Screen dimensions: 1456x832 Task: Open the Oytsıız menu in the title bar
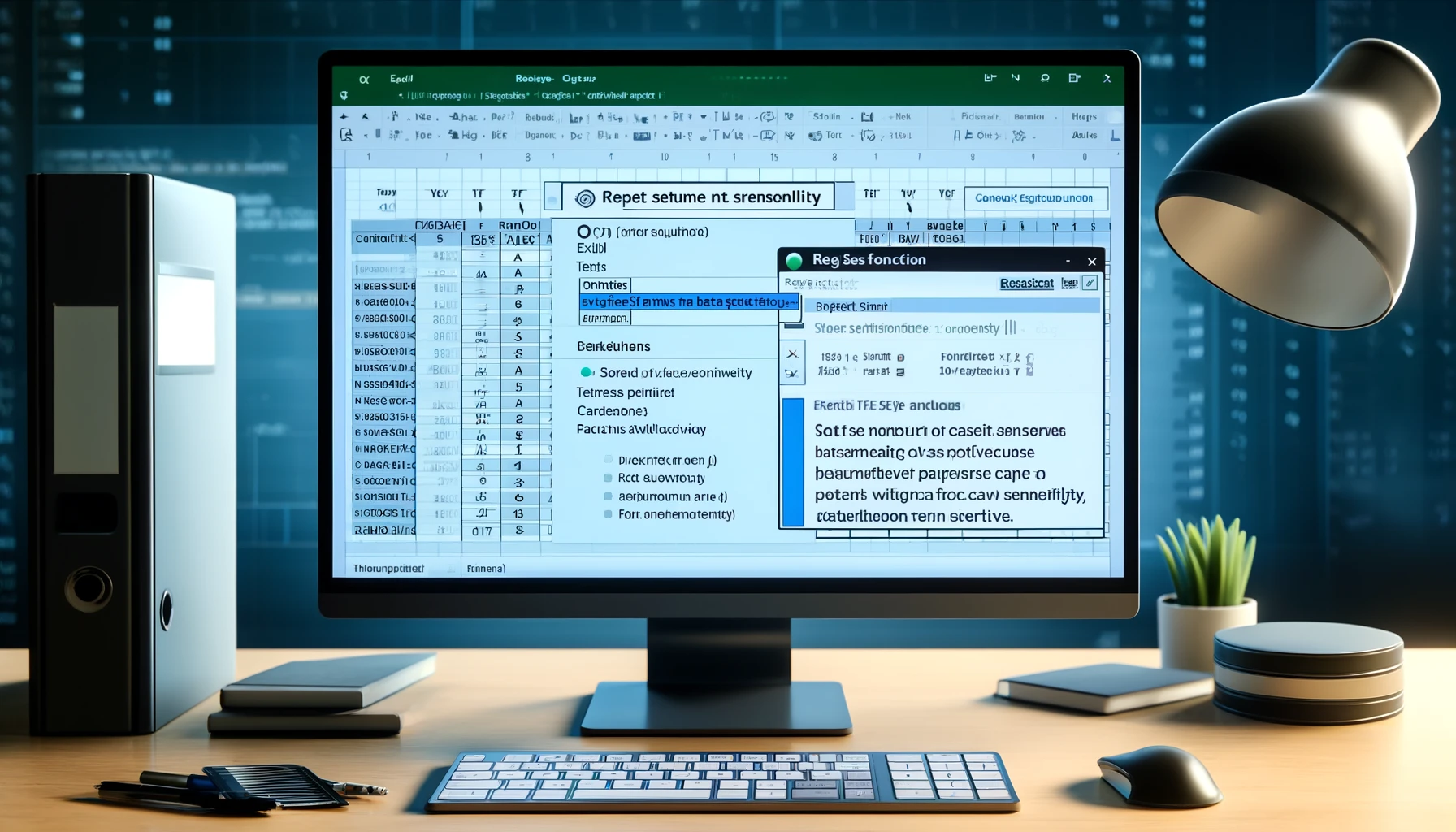pyautogui.click(x=579, y=79)
